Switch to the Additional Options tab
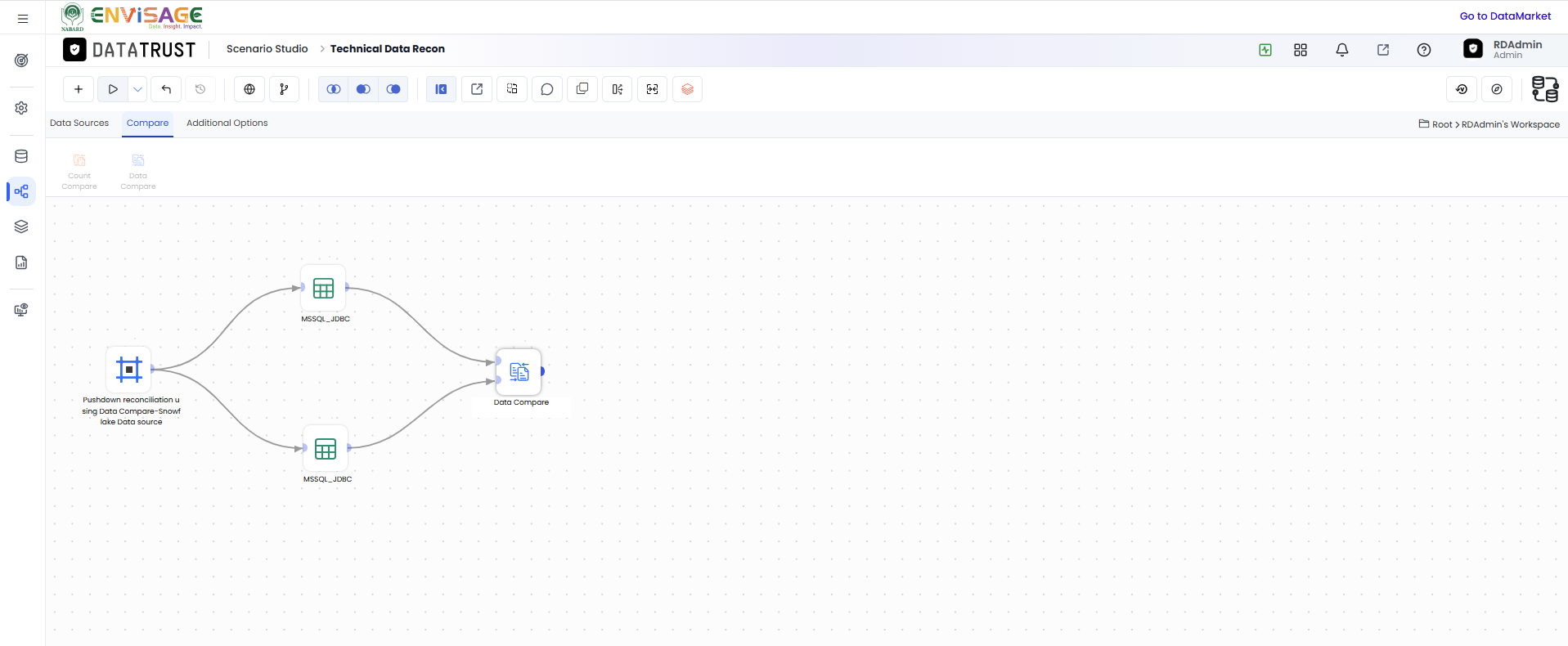 [227, 123]
